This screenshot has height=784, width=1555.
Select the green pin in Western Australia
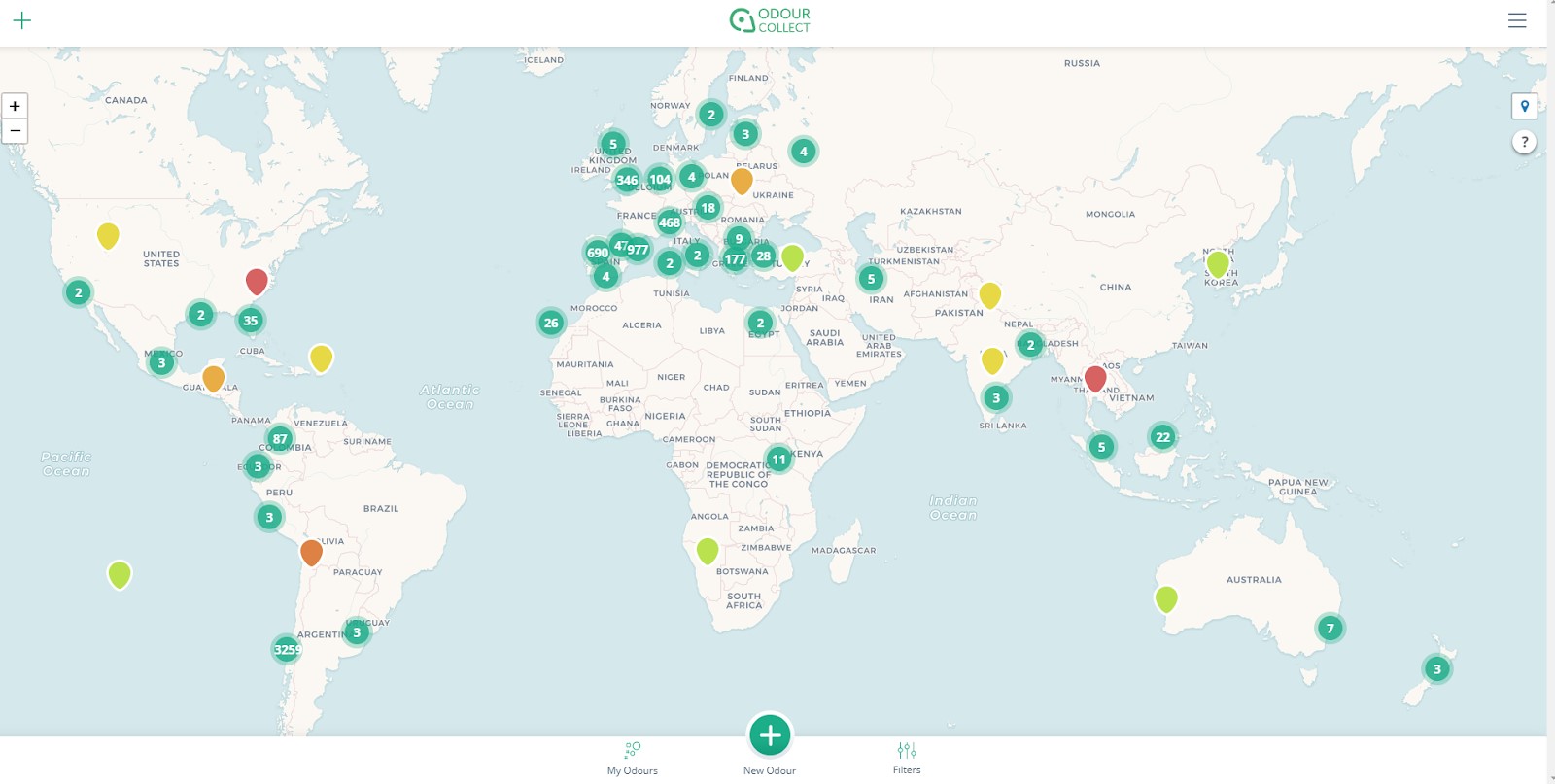pos(1166,598)
